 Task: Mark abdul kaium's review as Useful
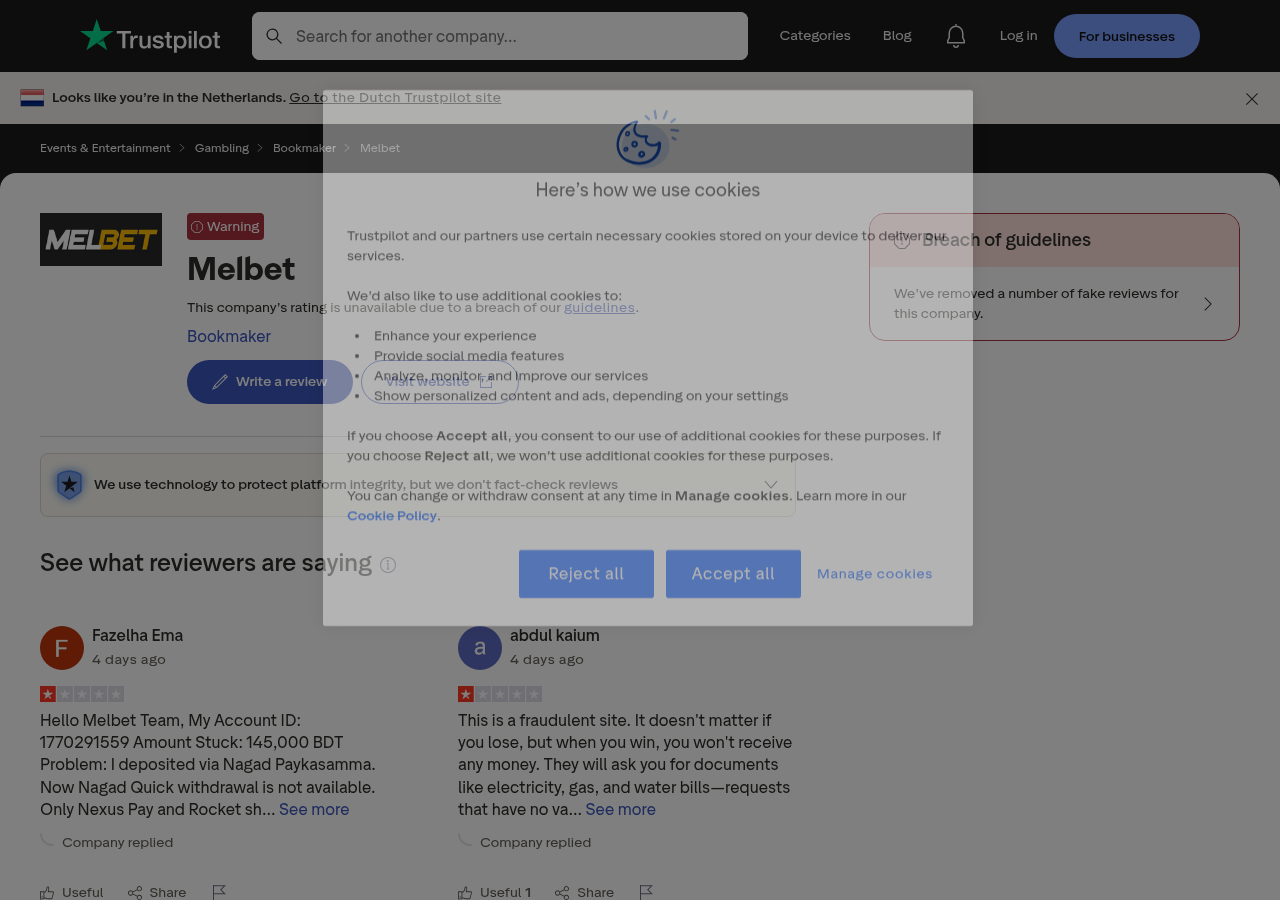click(495, 892)
